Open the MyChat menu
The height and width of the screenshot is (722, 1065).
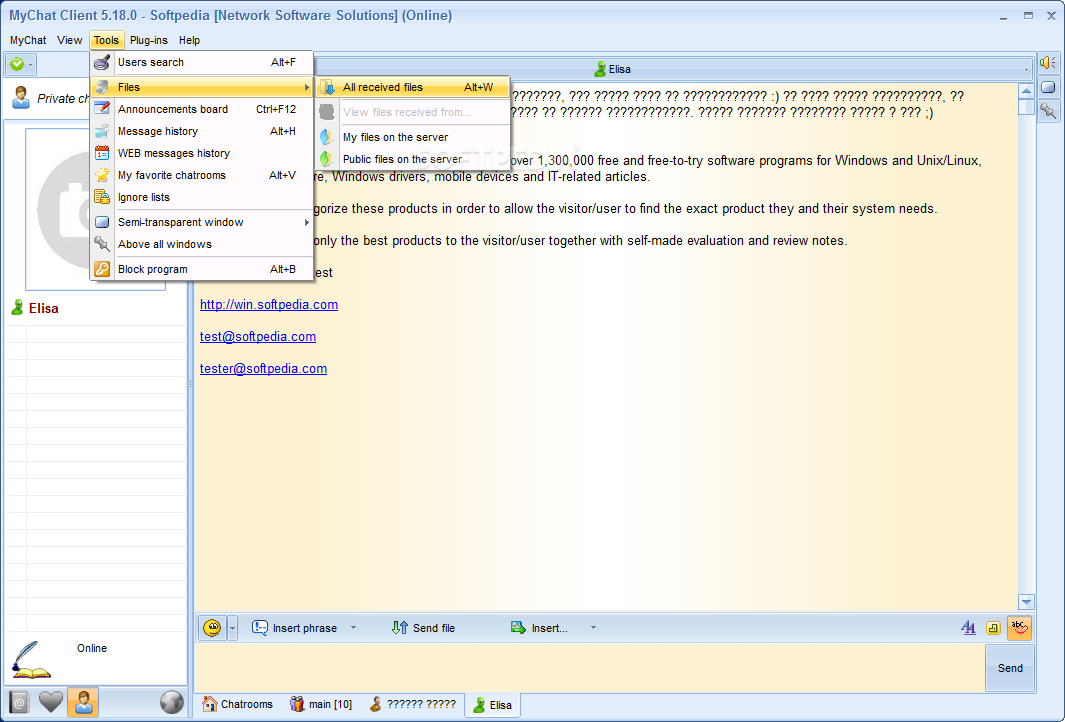(x=28, y=40)
